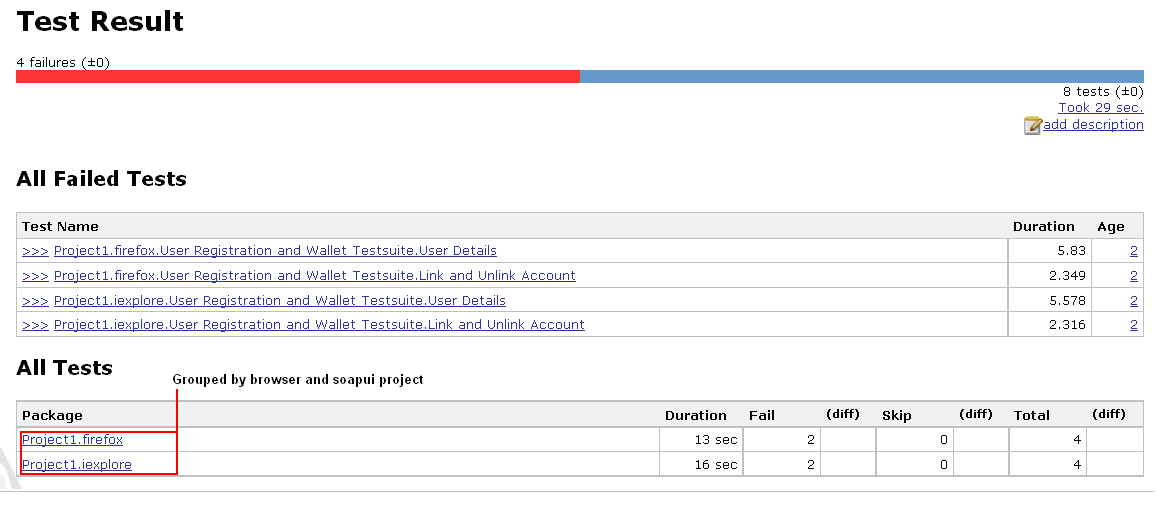The width and height of the screenshot is (1157, 507).
Task: Expand >>> for firefox Link and Unlink Account
Action: click(x=35, y=276)
